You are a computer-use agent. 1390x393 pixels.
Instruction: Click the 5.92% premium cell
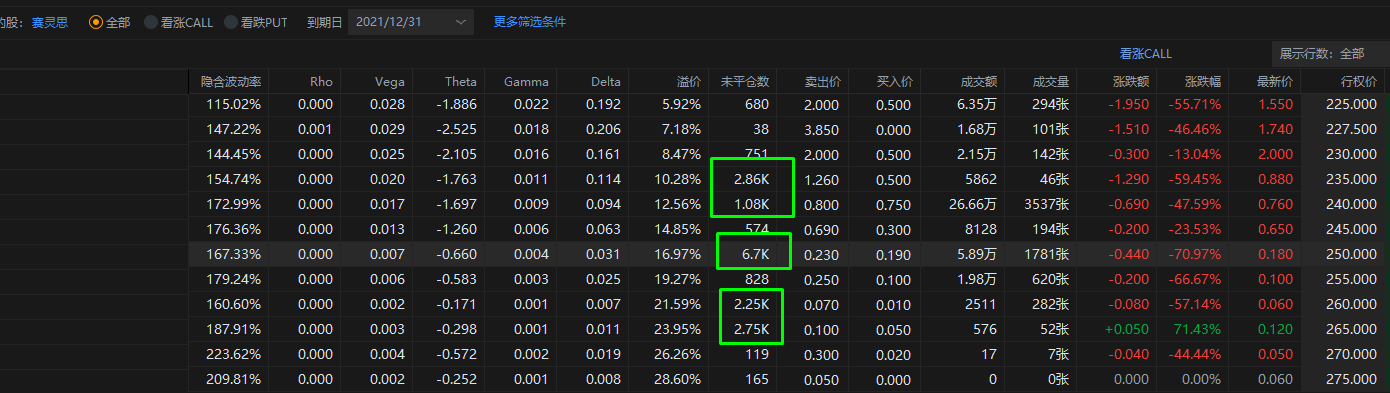(682, 104)
